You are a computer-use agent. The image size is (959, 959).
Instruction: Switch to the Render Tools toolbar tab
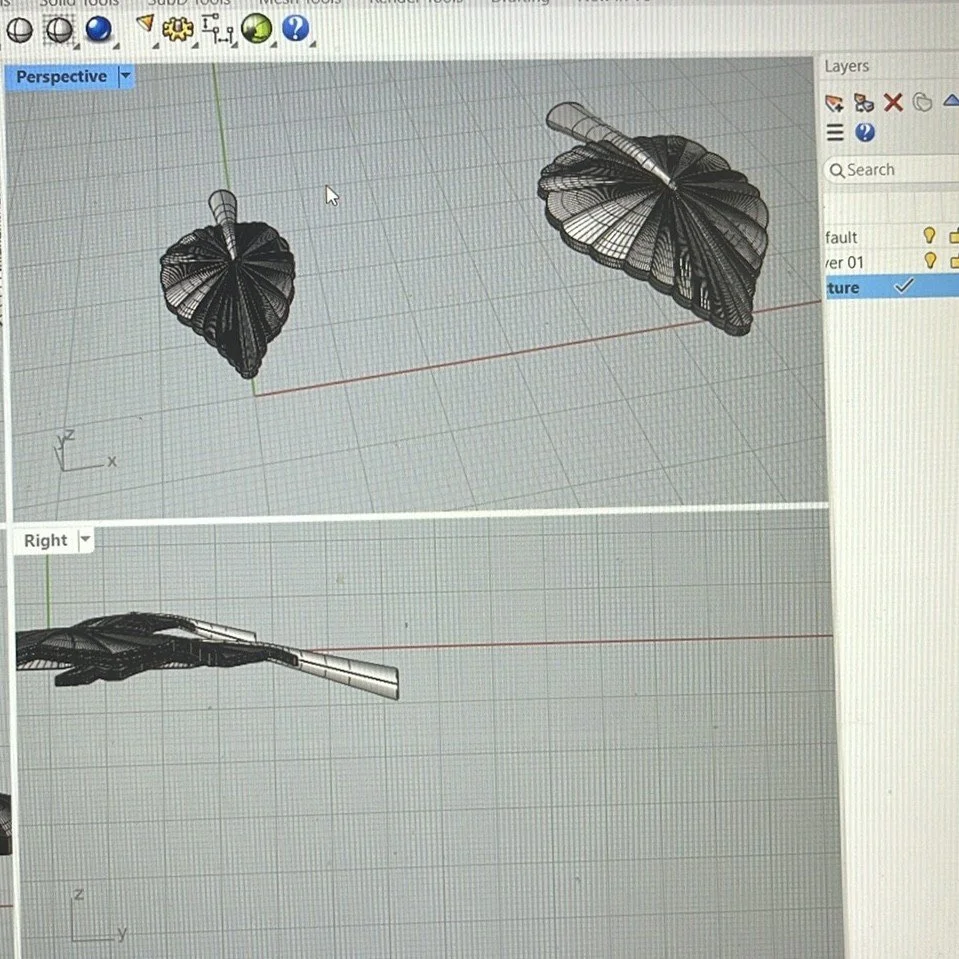416,2
